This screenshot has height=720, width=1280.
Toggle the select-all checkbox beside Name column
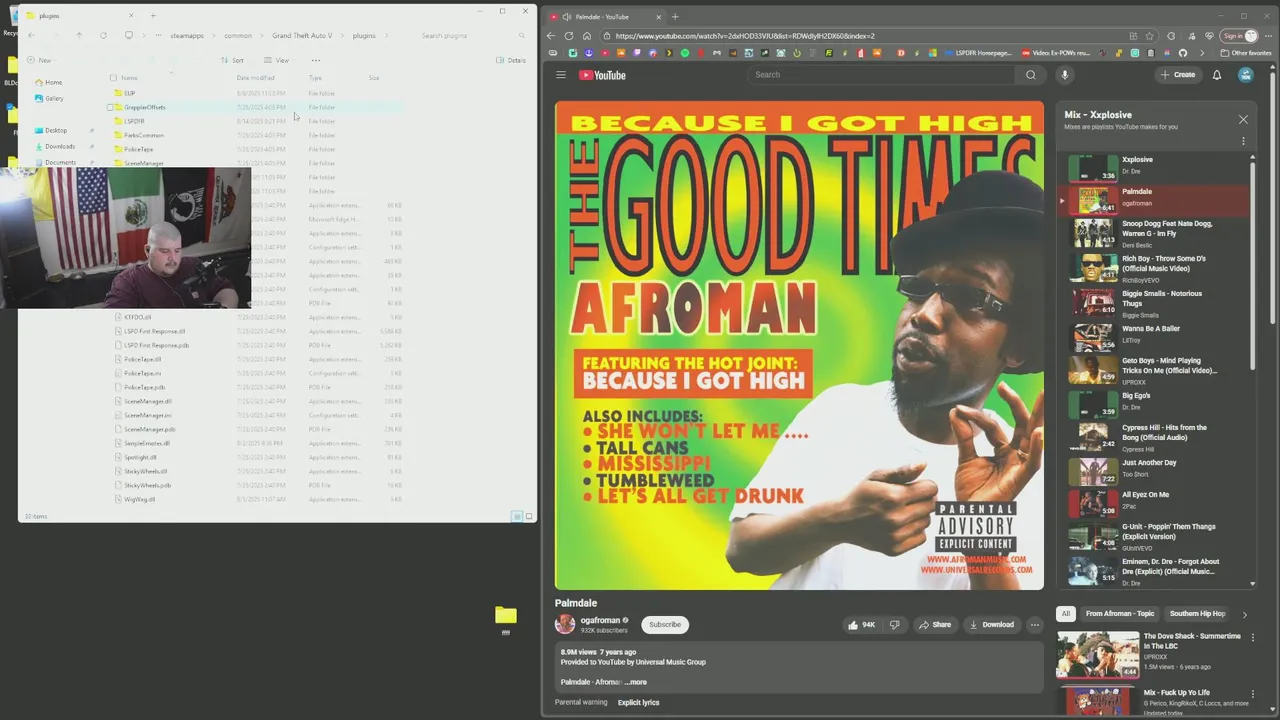coord(113,77)
